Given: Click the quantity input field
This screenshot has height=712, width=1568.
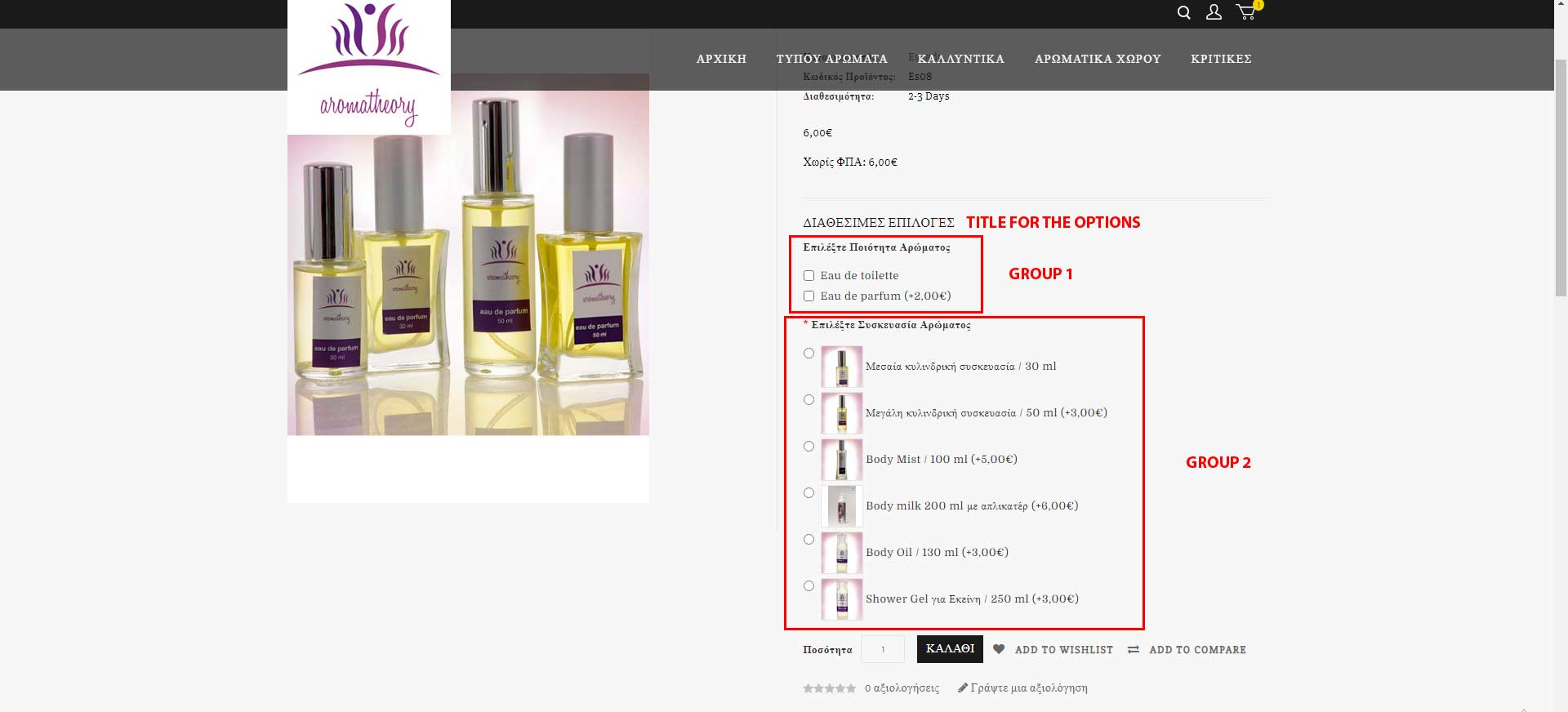Looking at the screenshot, I should 883,649.
